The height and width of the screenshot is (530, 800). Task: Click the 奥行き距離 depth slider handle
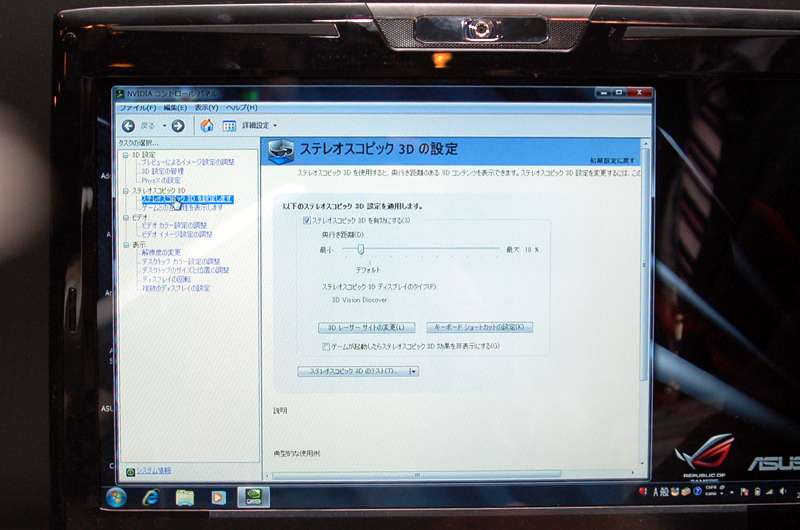[x=360, y=249]
